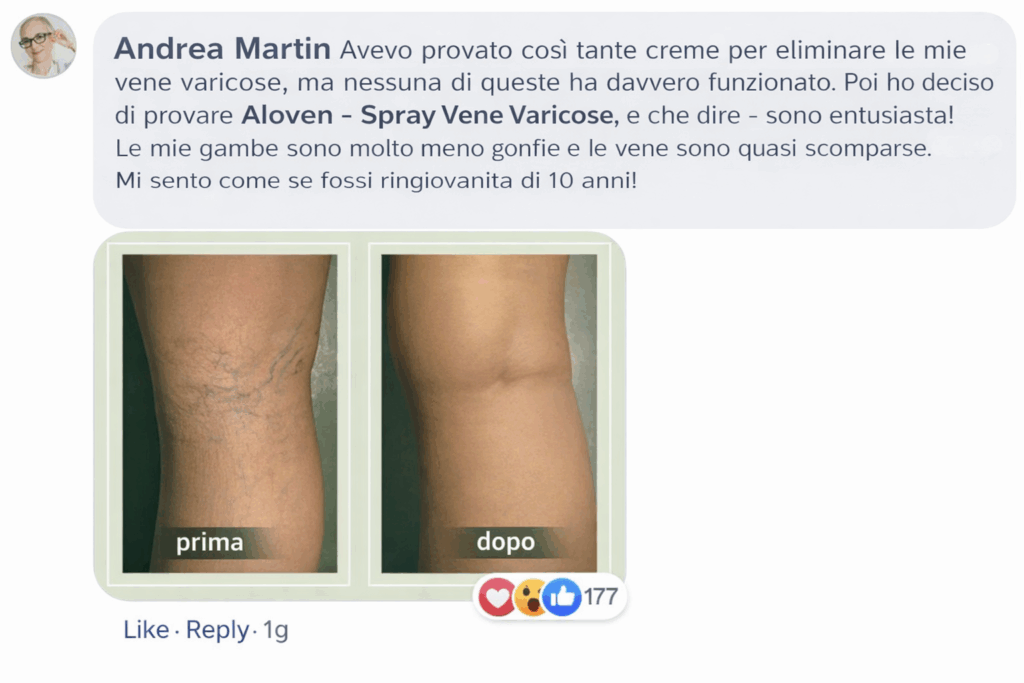
Task: Click the reactions pill with emoji icons
Action: coord(549,597)
